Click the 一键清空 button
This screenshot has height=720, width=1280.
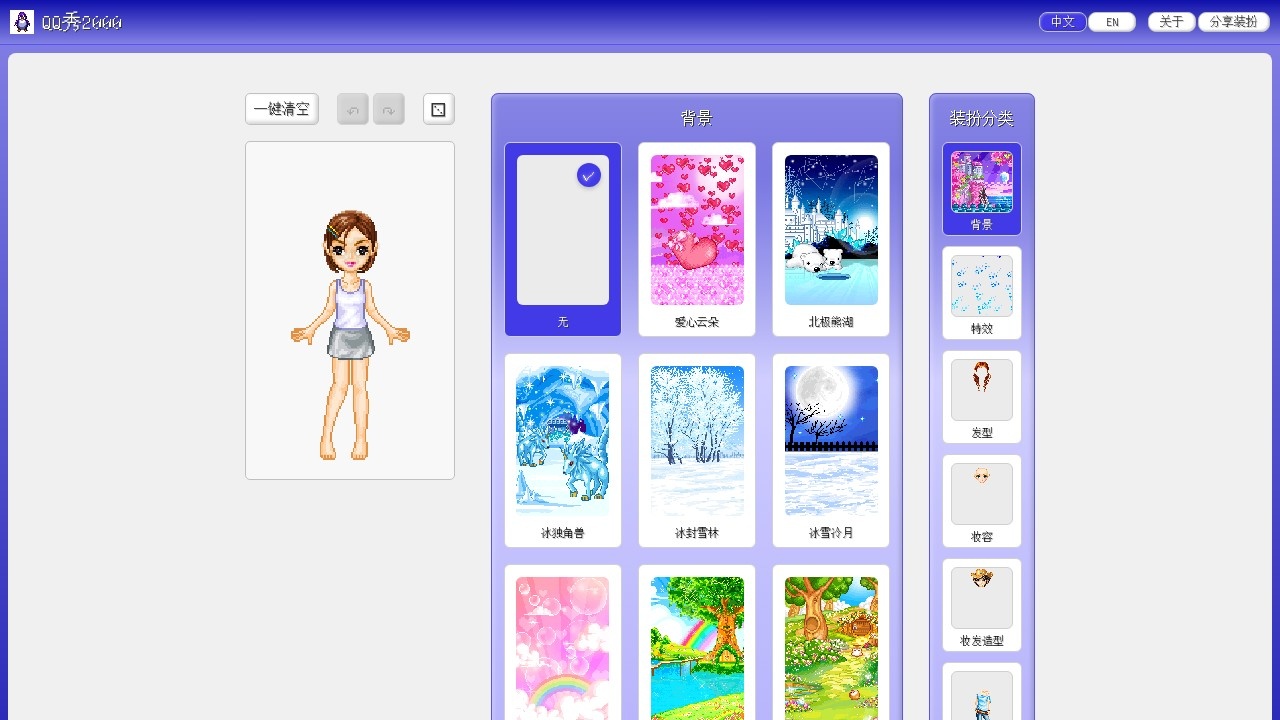(282, 109)
